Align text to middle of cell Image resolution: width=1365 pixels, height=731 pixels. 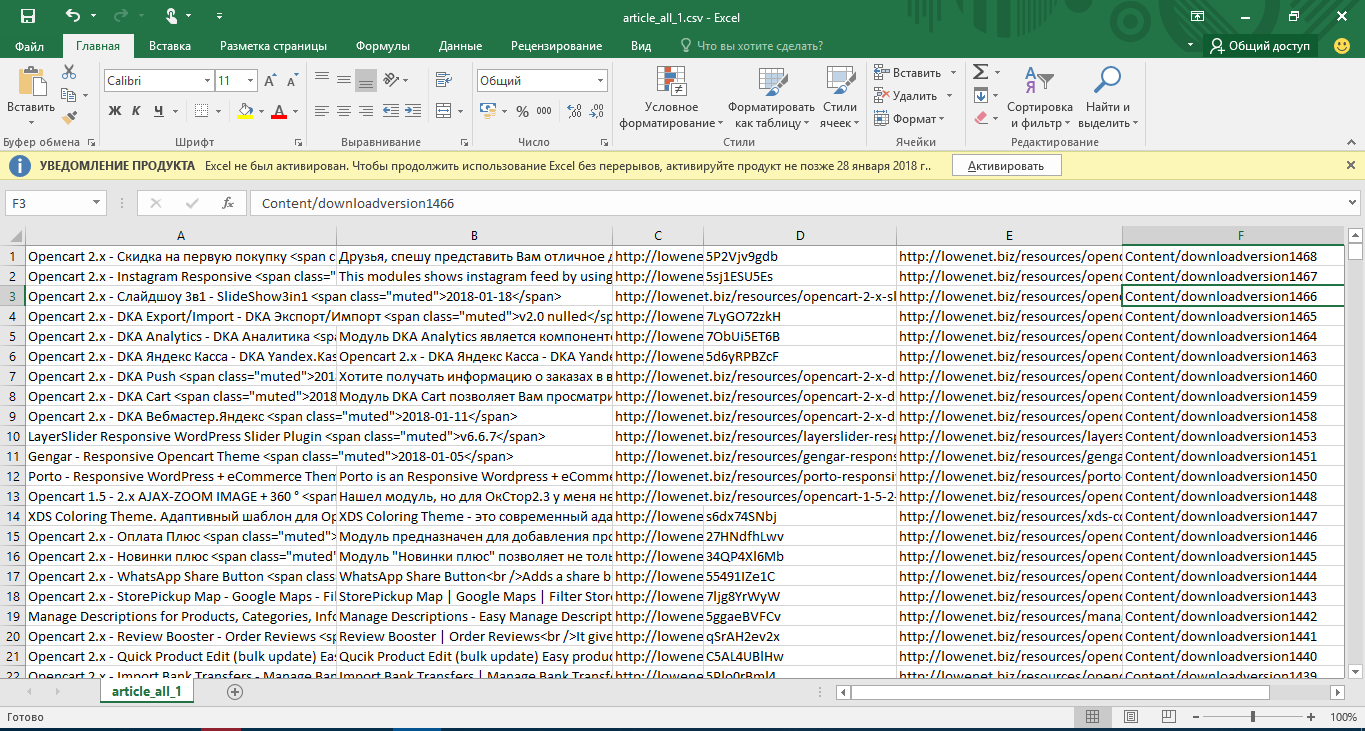click(x=343, y=81)
